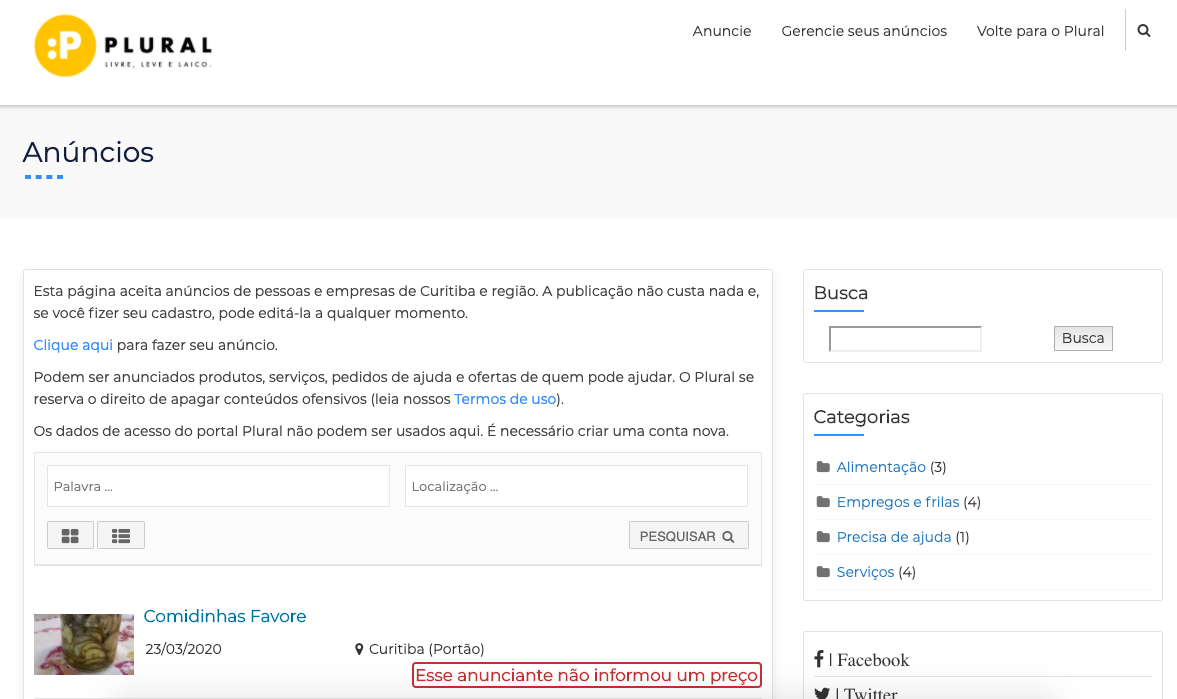Viewport: 1177px width, 699px height.
Task: Open the Anuncie menu item
Action: pos(721,31)
